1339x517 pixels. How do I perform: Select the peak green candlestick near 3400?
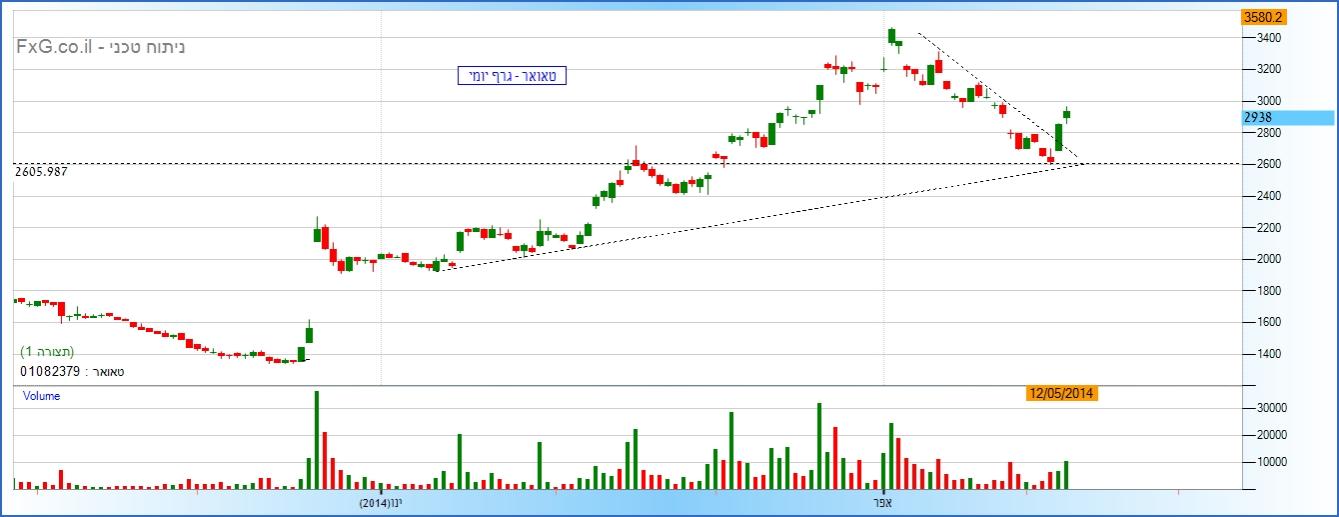(891, 36)
